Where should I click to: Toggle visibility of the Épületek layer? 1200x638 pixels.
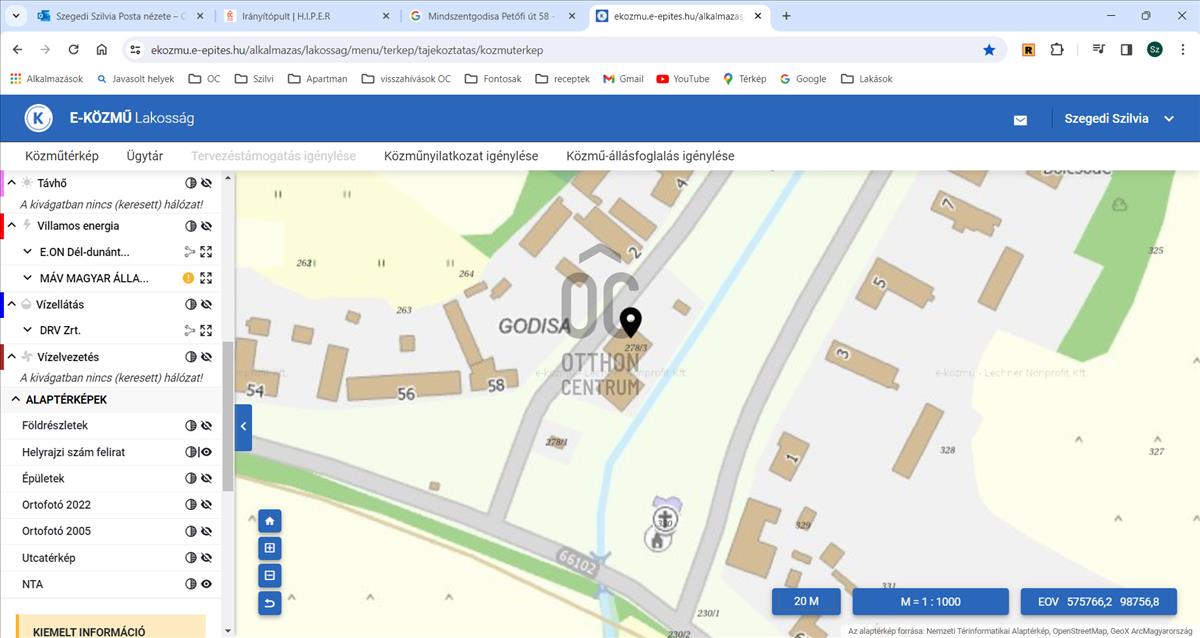[x=207, y=479]
